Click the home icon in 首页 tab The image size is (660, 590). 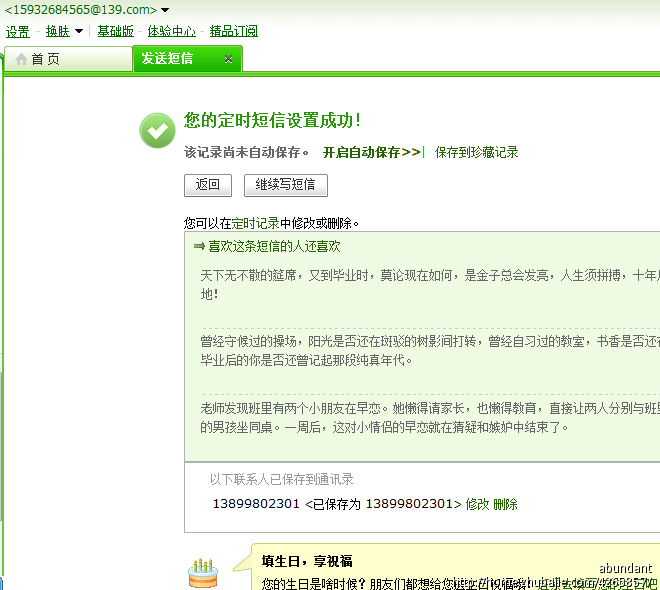(x=21, y=59)
